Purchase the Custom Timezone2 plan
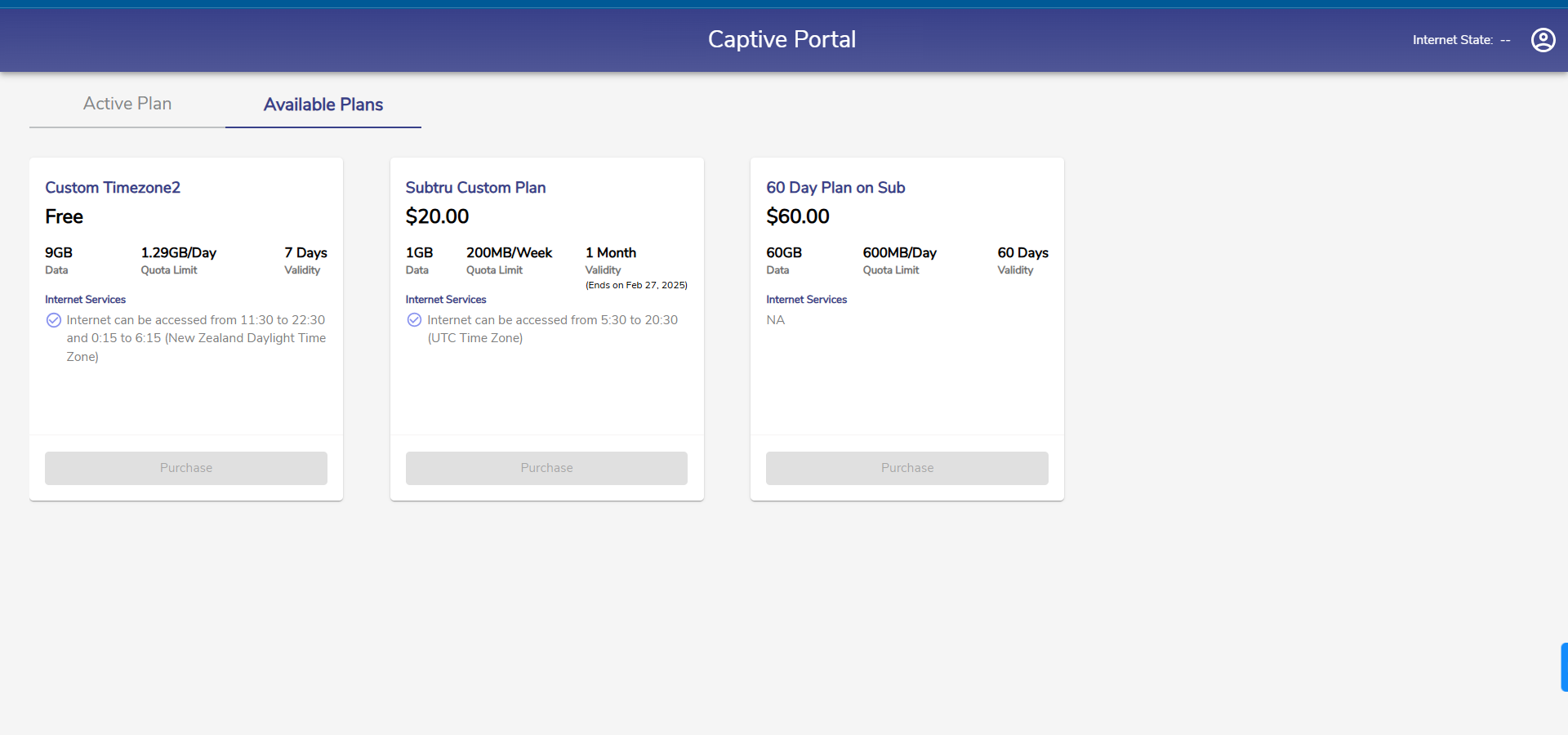The width and height of the screenshot is (1568, 735). point(186,468)
